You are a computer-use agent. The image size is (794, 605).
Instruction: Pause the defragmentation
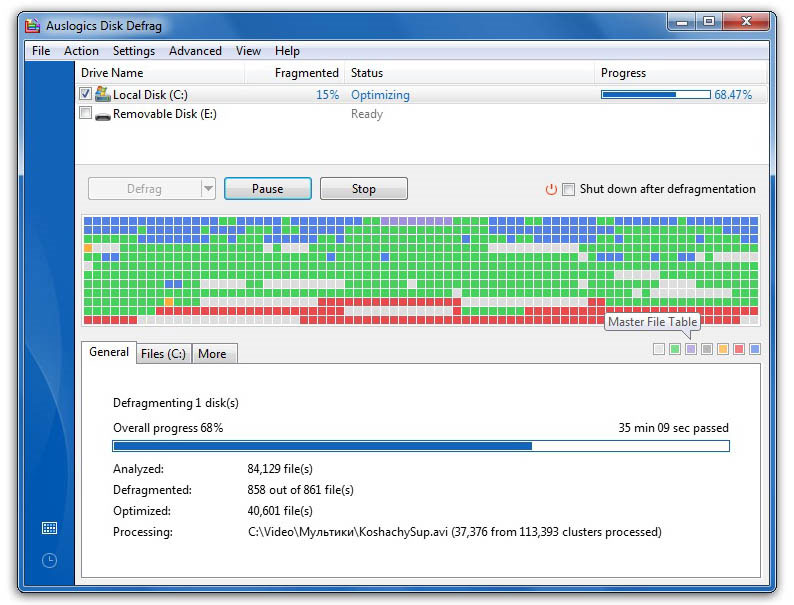tap(267, 189)
